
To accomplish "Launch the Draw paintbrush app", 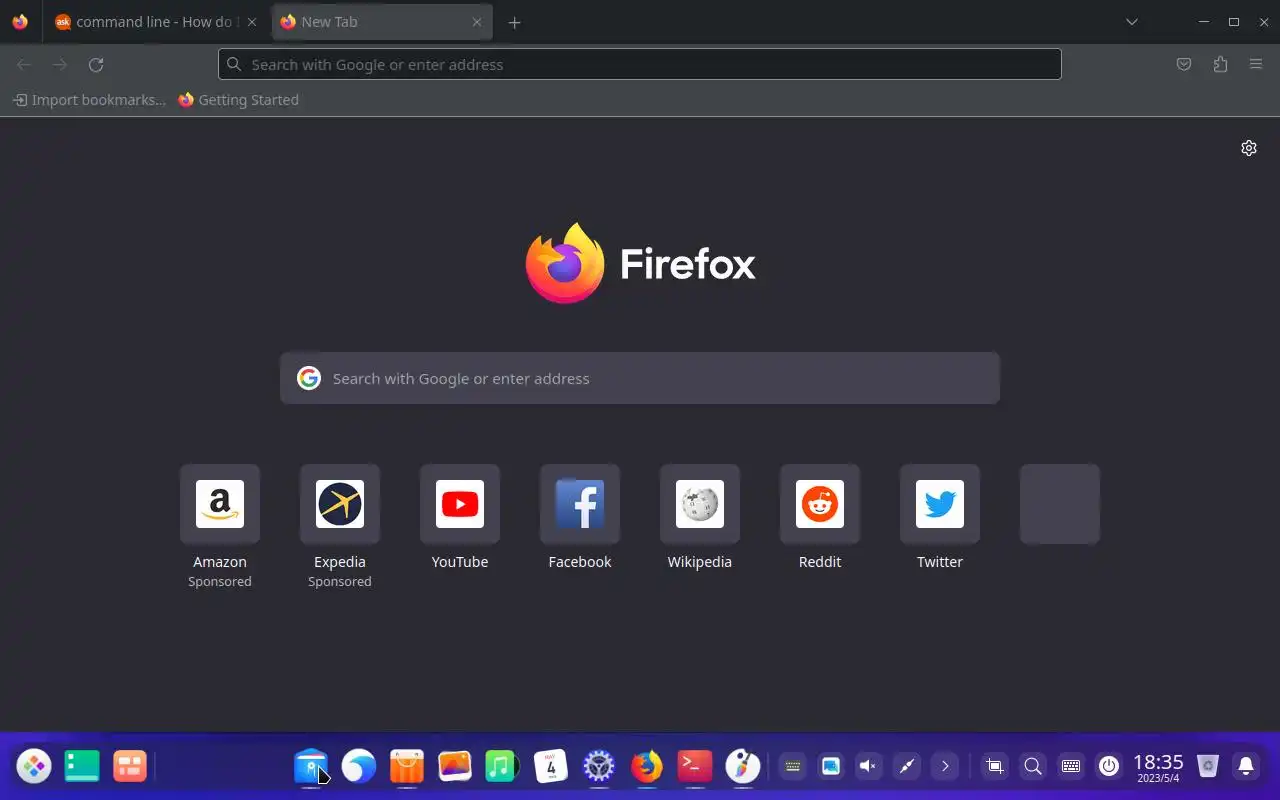I will 743,766.
